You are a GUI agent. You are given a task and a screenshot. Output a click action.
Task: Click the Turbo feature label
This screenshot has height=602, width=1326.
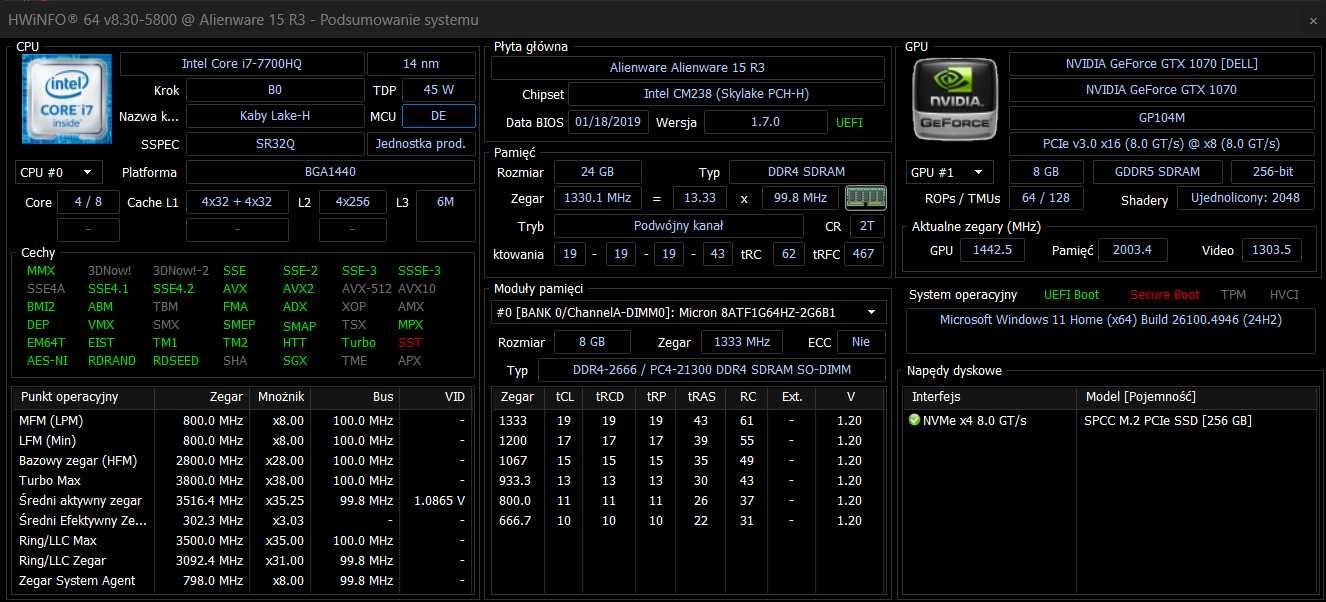pos(359,343)
